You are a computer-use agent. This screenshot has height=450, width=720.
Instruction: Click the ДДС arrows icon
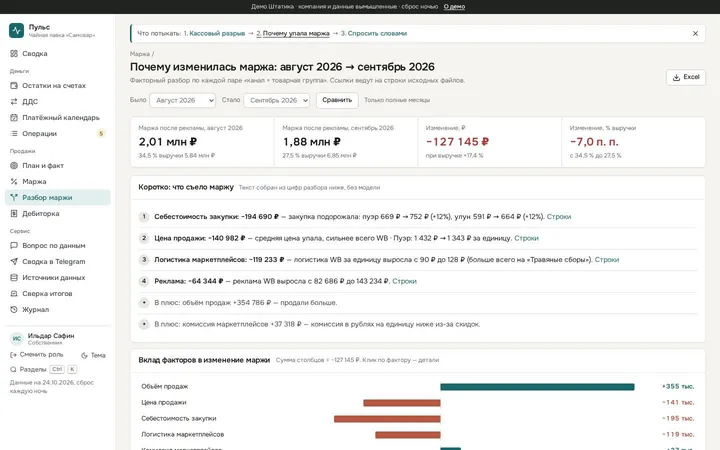14,101
